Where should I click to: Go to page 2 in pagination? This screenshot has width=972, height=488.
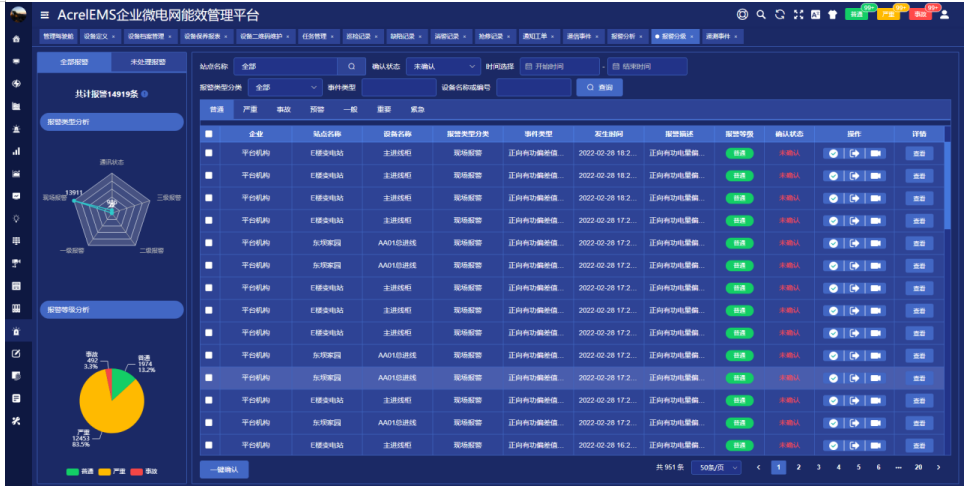[x=798, y=467]
